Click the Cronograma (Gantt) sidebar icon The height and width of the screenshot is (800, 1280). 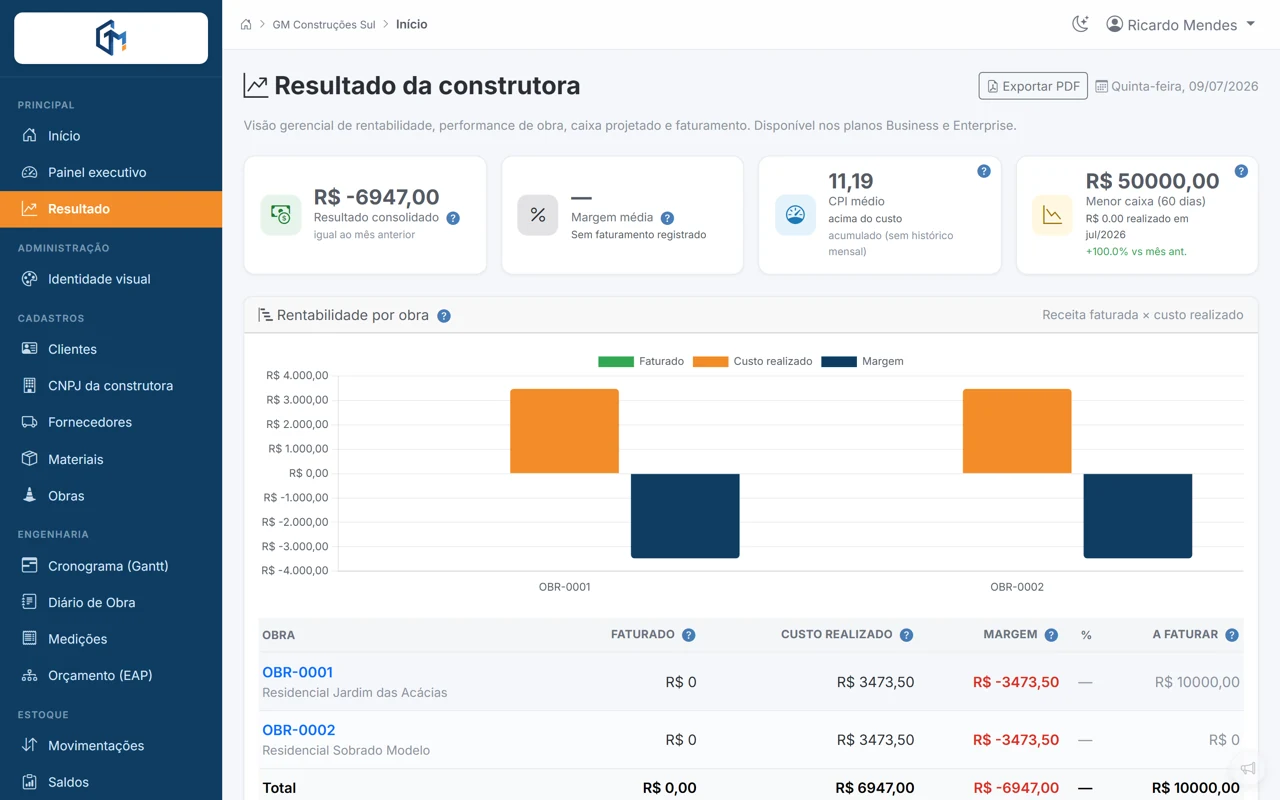point(29,566)
